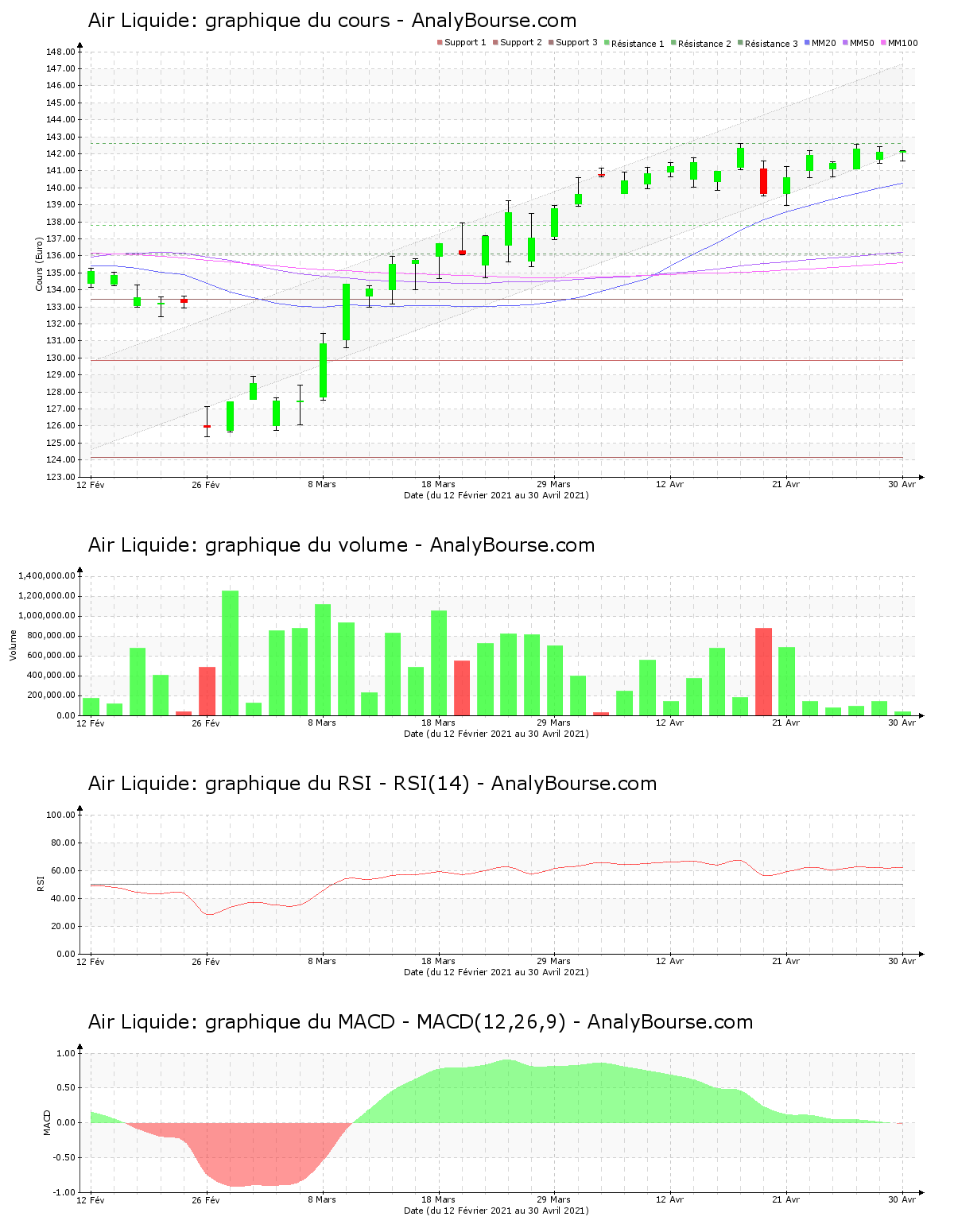Click the MM20 legend entry
954x1232 pixels.
pos(820,43)
